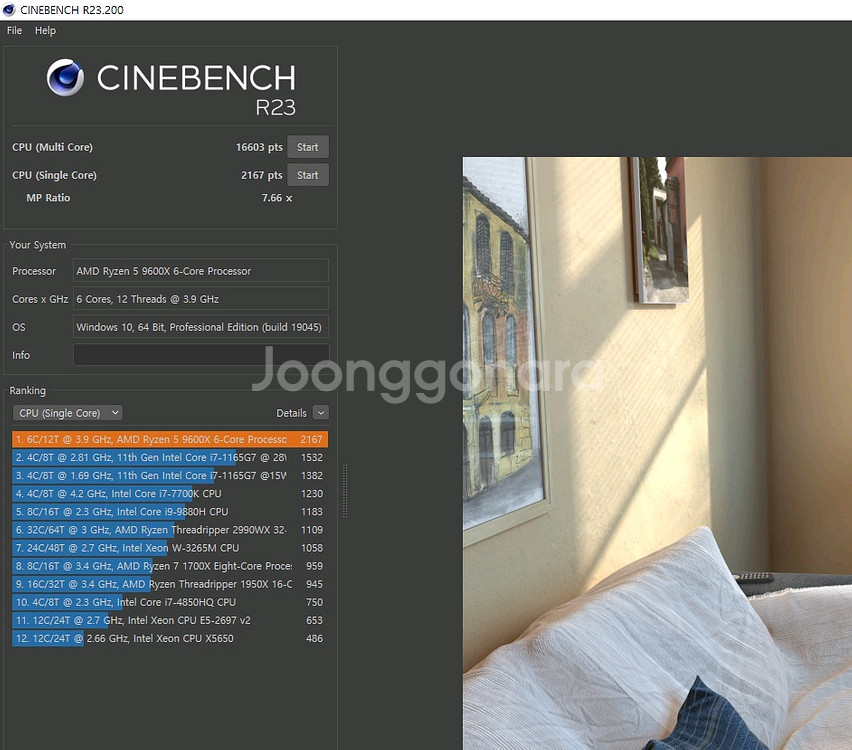Click the CPU (Multi Core) label
Screen dimensions: 852x750
(52, 147)
